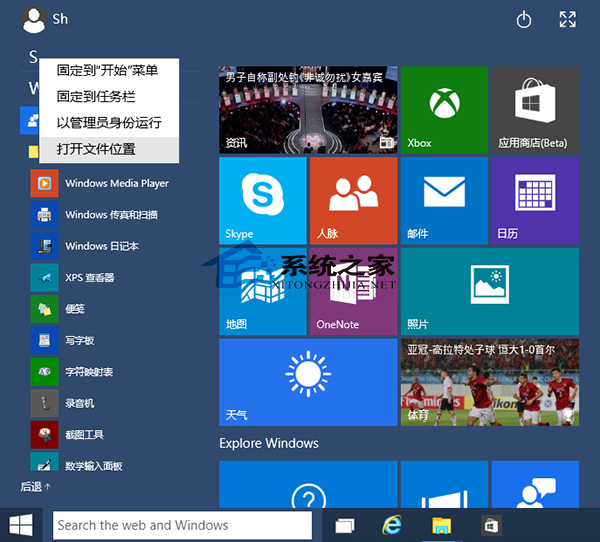Click the power button icon
Screen dimensions: 600x542
click(524, 20)
